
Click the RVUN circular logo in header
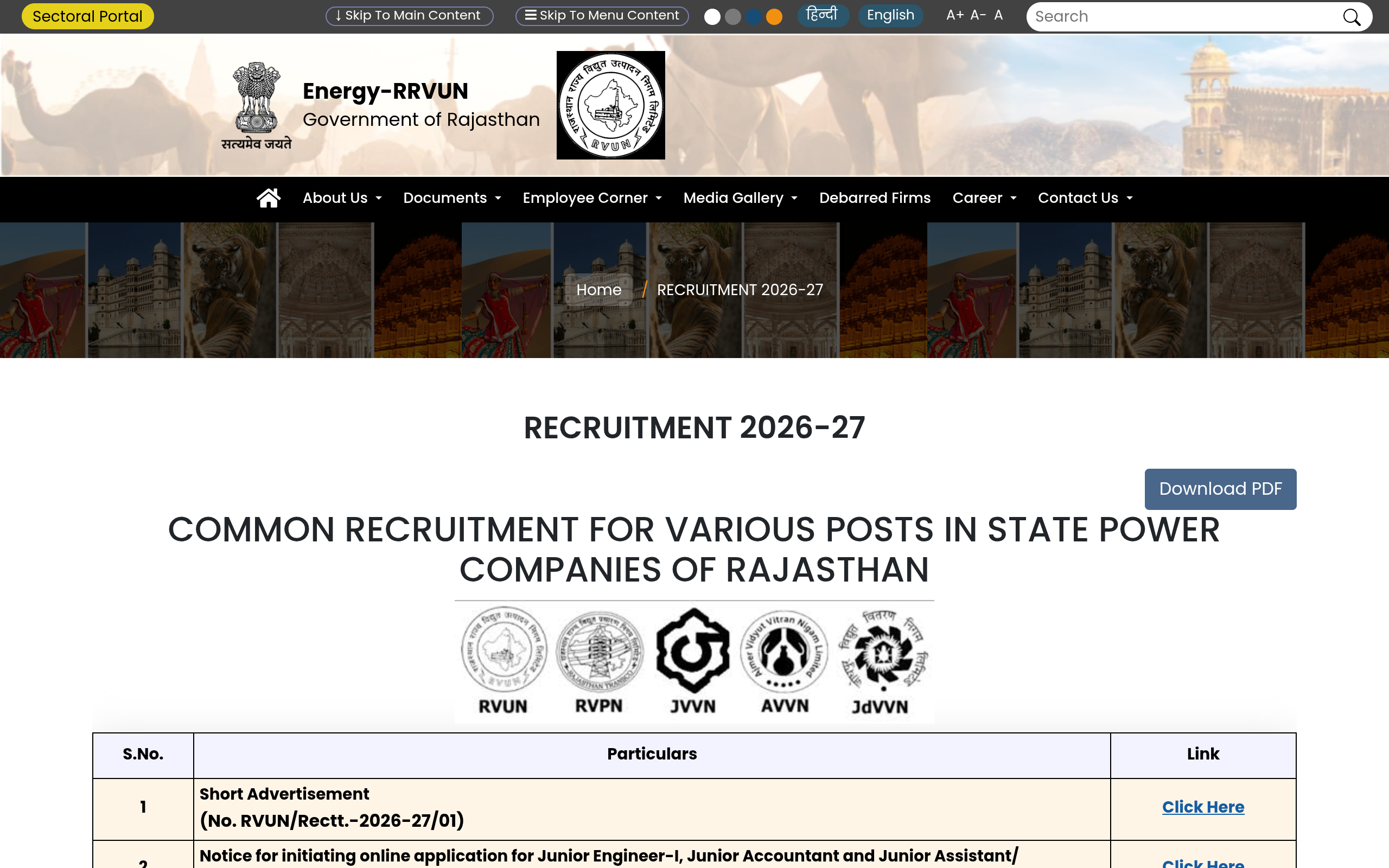(611, 105)
